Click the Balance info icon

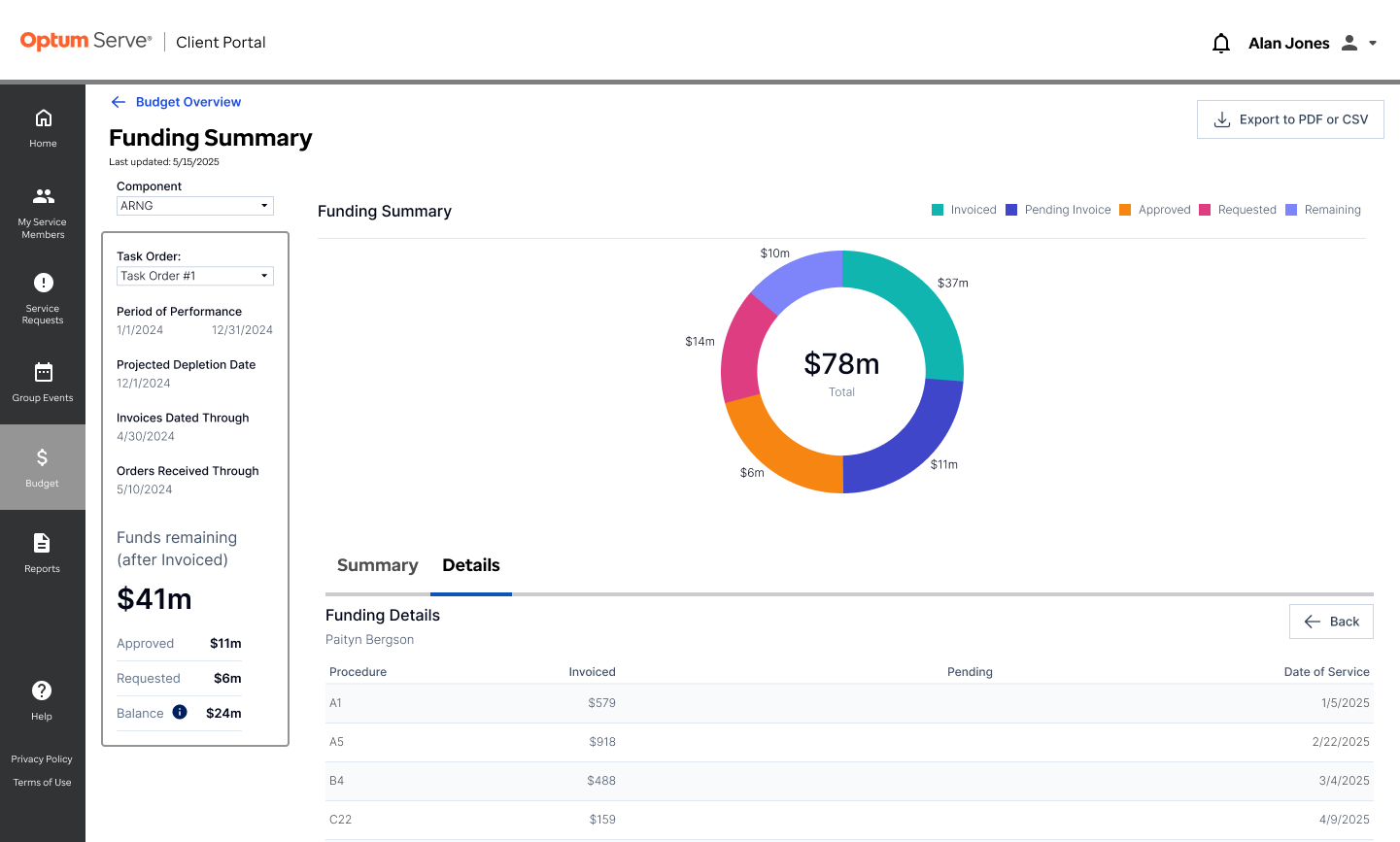tap(180, 712)
